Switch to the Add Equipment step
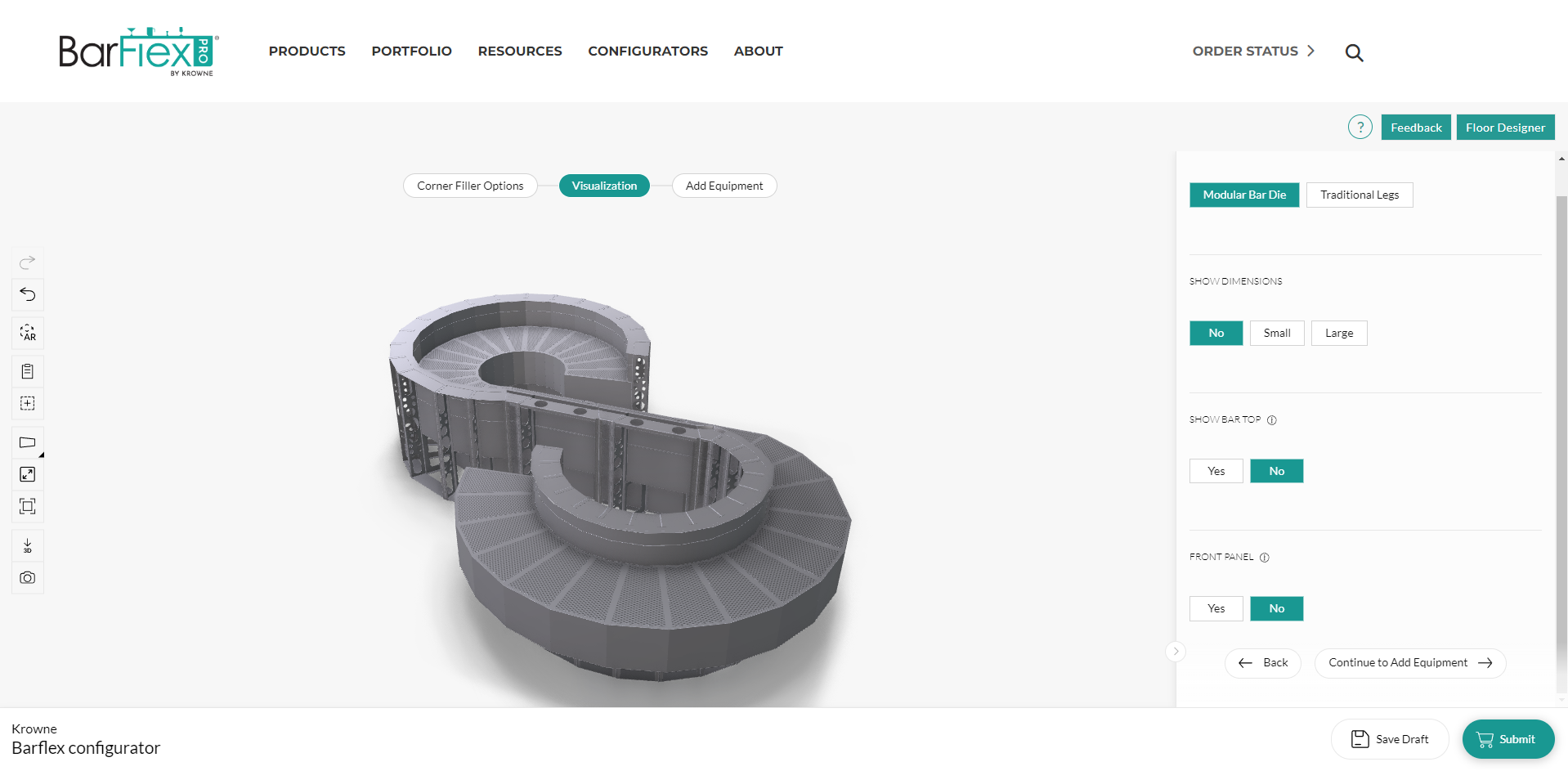 (724, 186)
